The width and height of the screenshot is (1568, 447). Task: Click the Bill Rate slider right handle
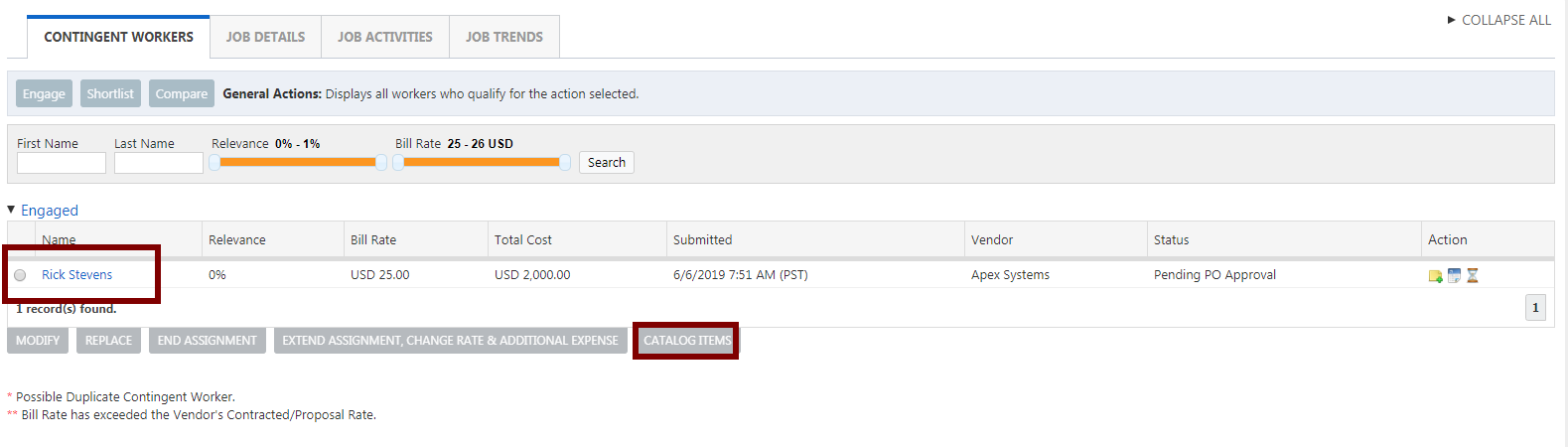tap(565, 163)
